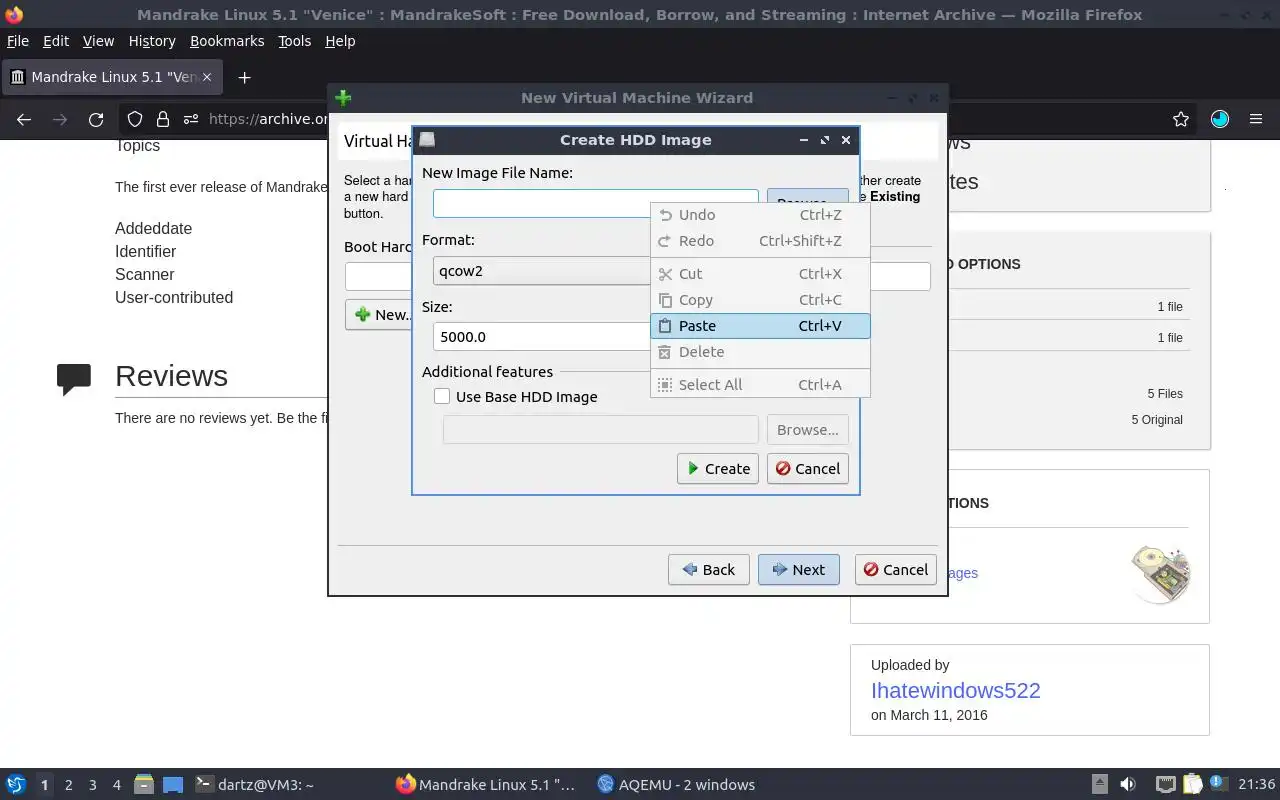The image size is (1280, 800).
Task: Open a new Firefox tab
Action: (x=244, y=77)
